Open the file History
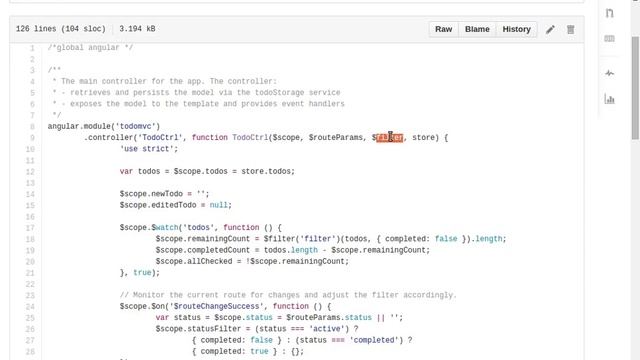 [516, 29]
